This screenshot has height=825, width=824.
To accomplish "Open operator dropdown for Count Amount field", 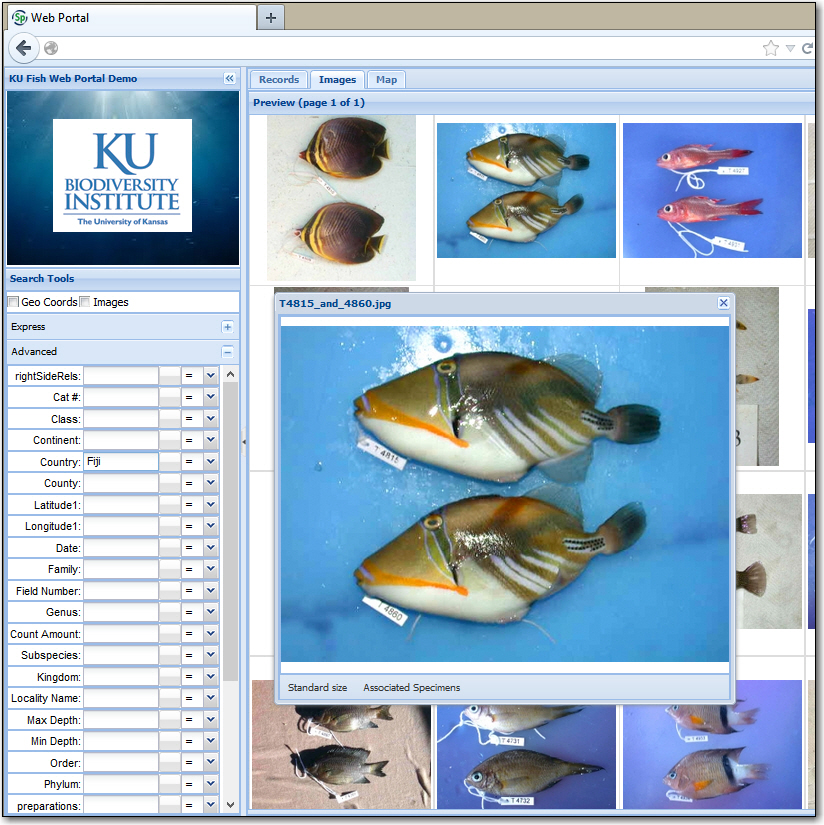I will pos(211,633).
